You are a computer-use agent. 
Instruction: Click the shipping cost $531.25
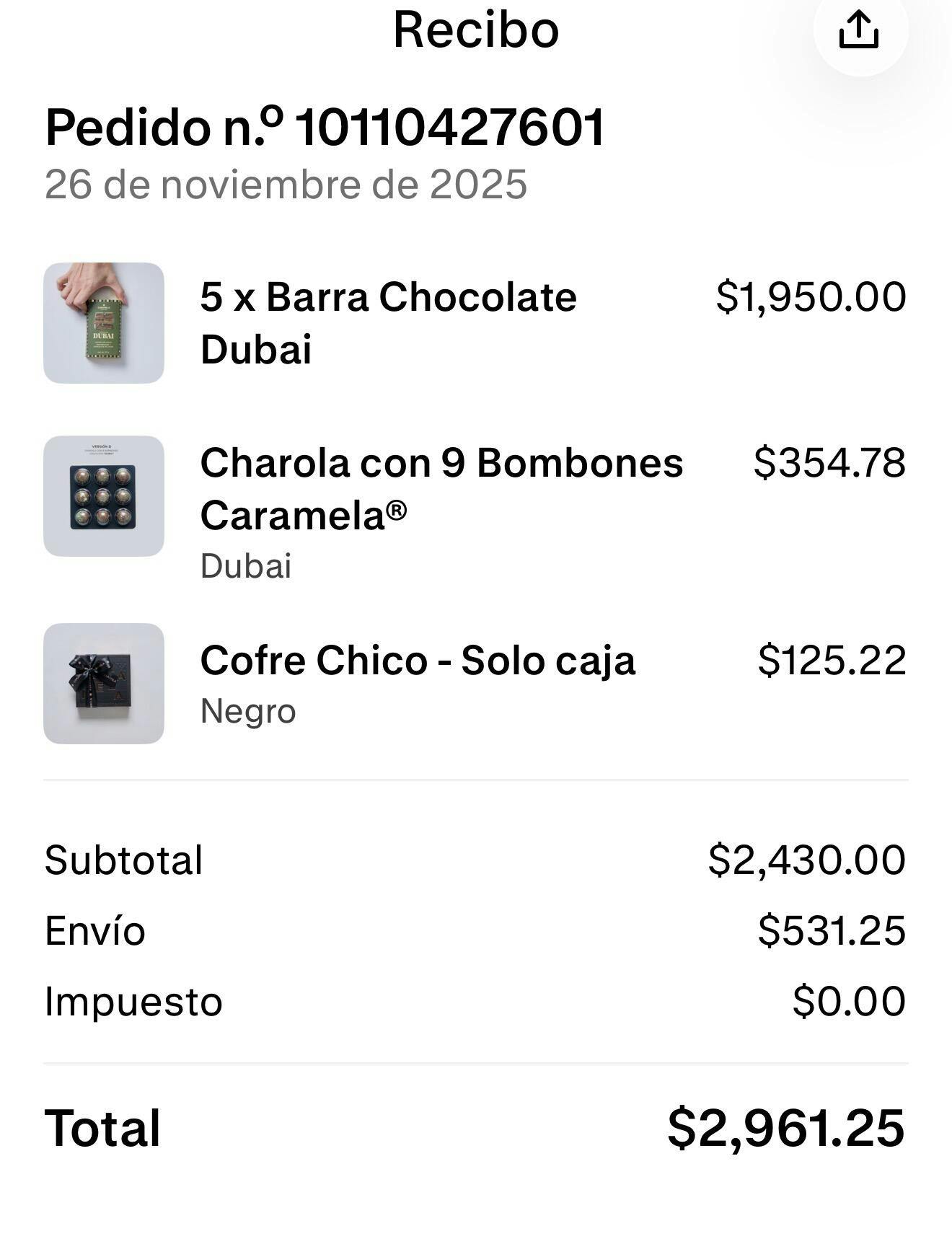coord(832,930)
